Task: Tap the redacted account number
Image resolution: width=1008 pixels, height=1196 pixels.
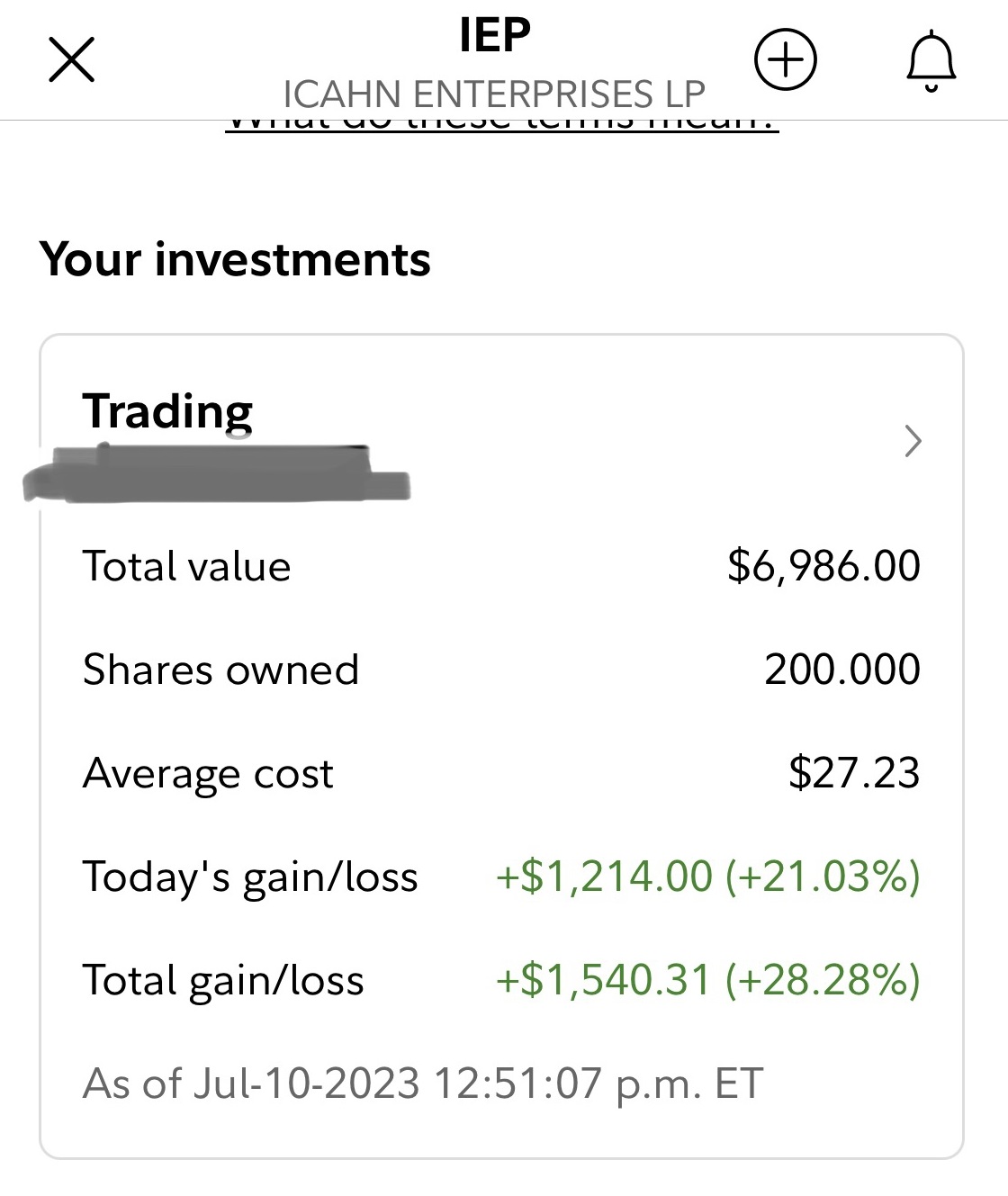Action: click(x=216, y=474)
